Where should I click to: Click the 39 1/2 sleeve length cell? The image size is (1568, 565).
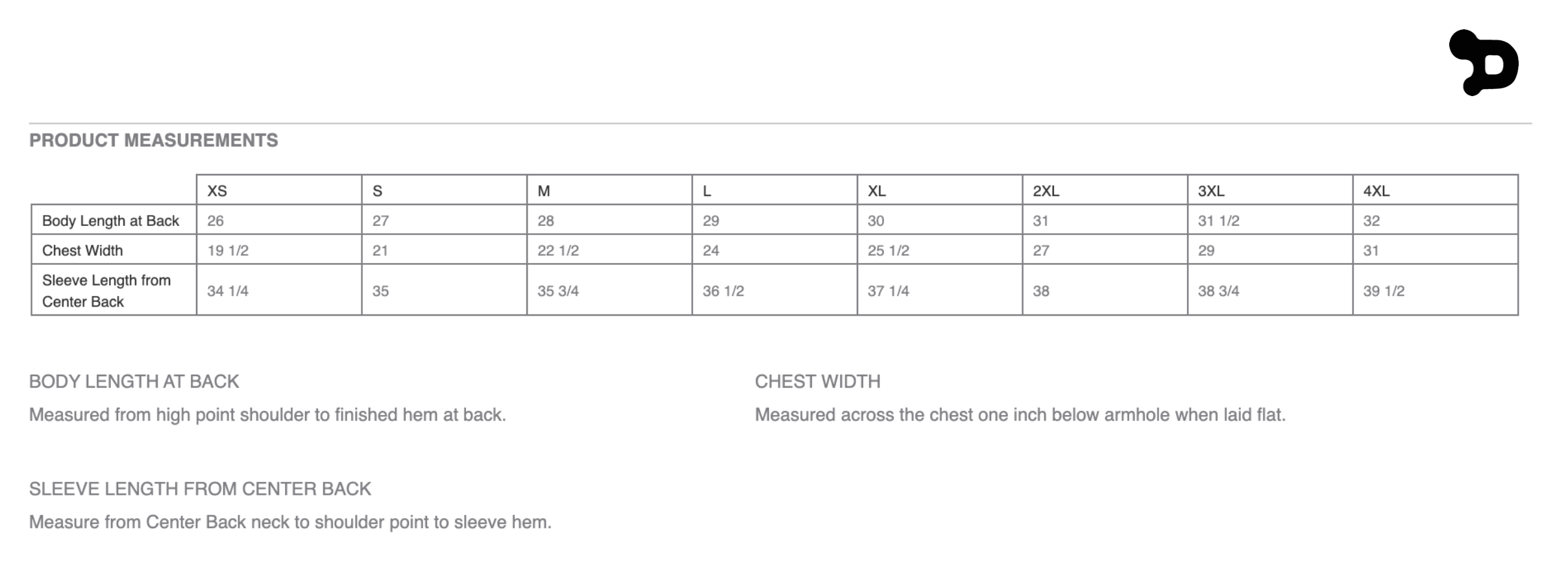1383,291
